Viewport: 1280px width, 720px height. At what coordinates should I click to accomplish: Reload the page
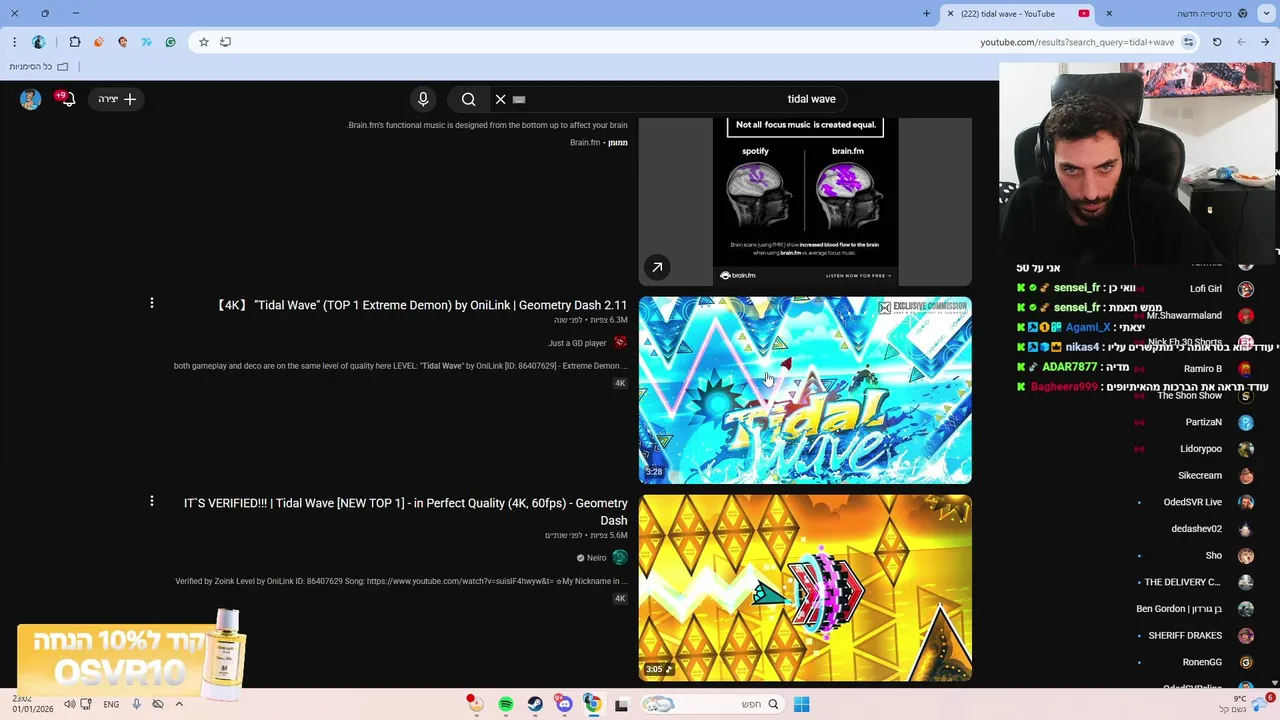click(1217, 42)
